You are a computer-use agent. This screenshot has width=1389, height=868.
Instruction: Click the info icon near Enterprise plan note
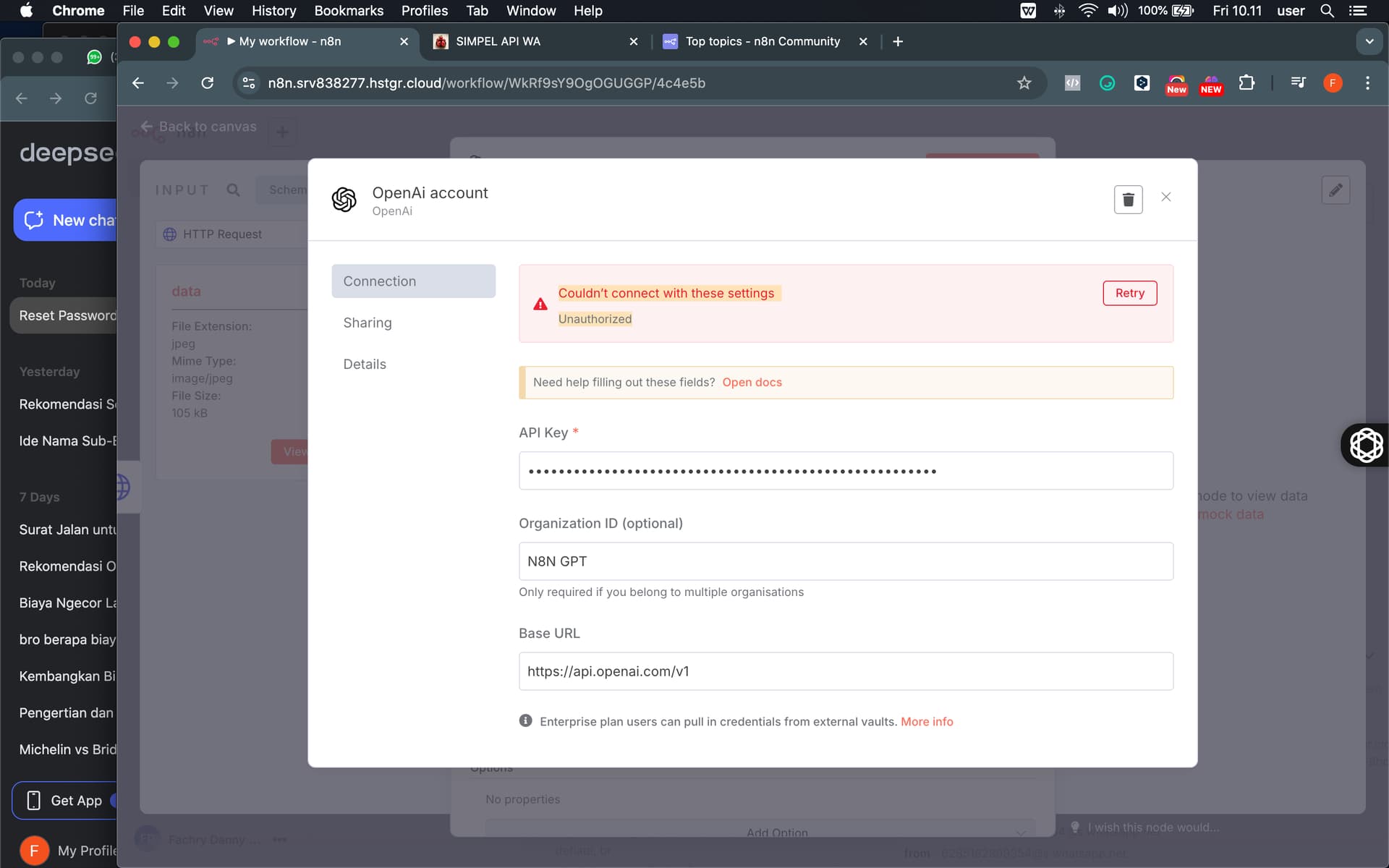tap(526, 720)
